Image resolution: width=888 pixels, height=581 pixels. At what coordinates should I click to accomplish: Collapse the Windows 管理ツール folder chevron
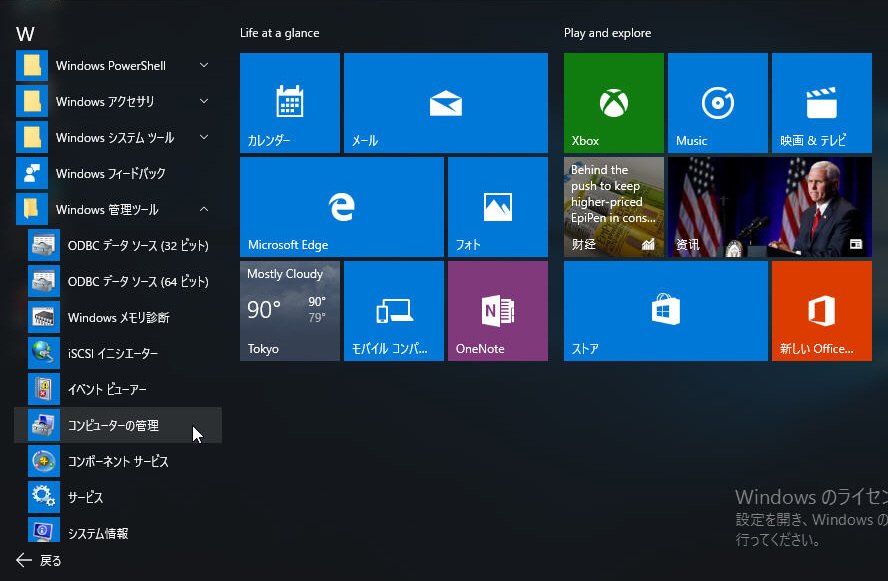click(204, 210)
